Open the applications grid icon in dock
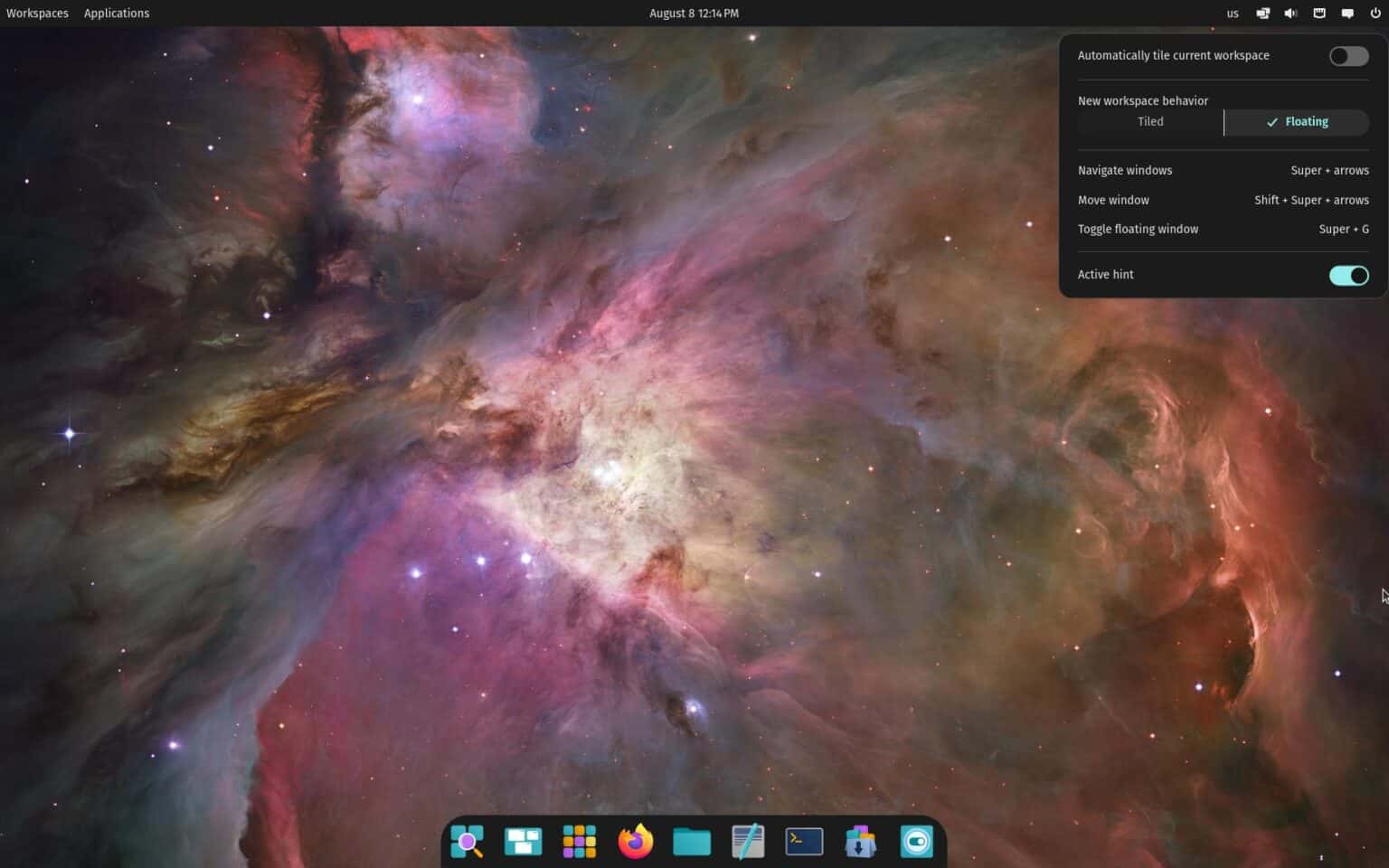The height and width of the screenshot is (868, 1389). (x=579, y=841)
